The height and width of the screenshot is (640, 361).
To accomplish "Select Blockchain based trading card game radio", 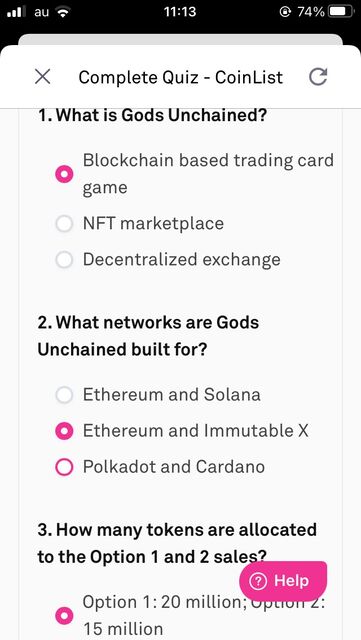I will click(64, 174).
